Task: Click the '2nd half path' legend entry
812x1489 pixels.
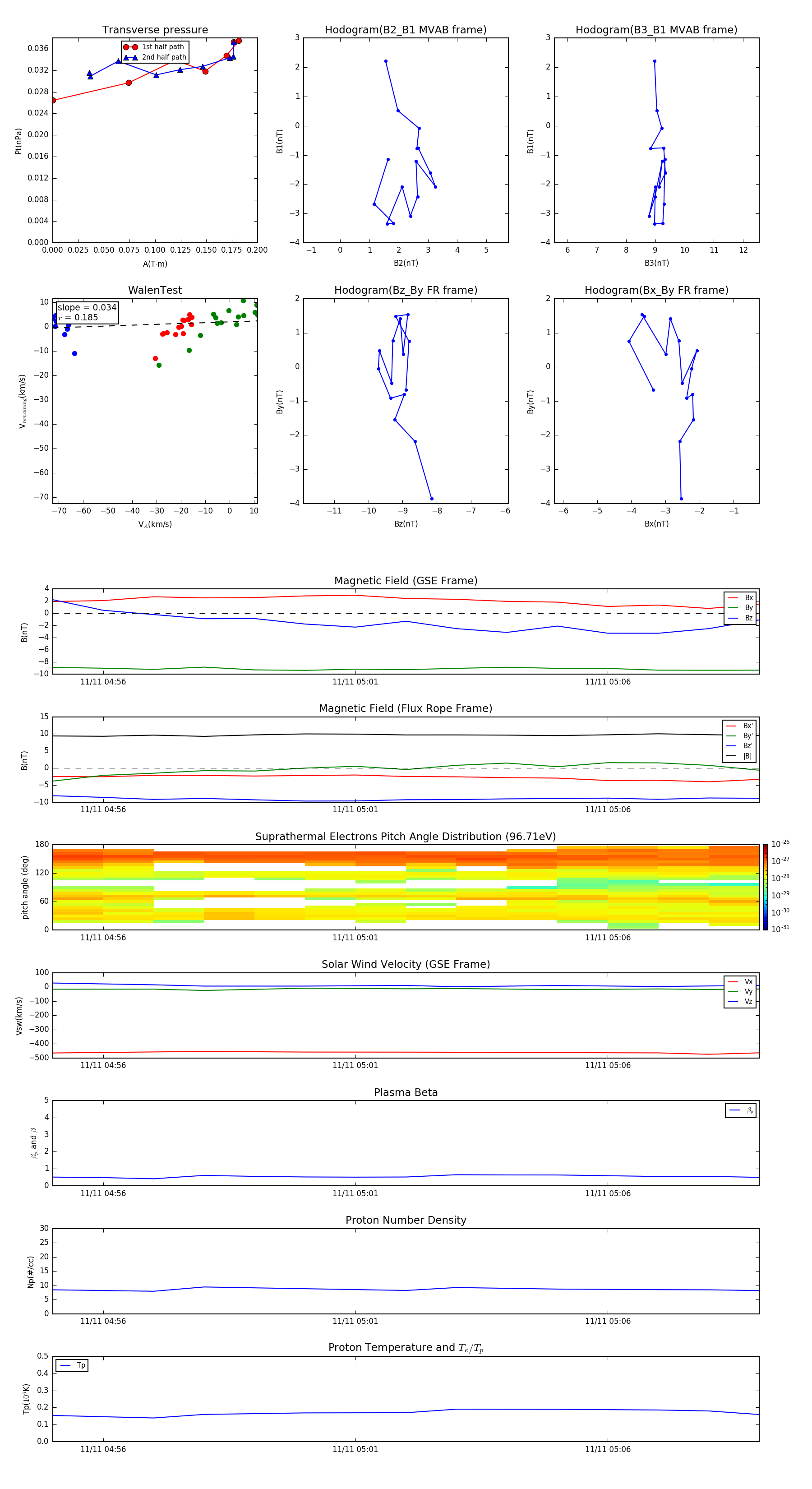Action: (x=155, y=57)
